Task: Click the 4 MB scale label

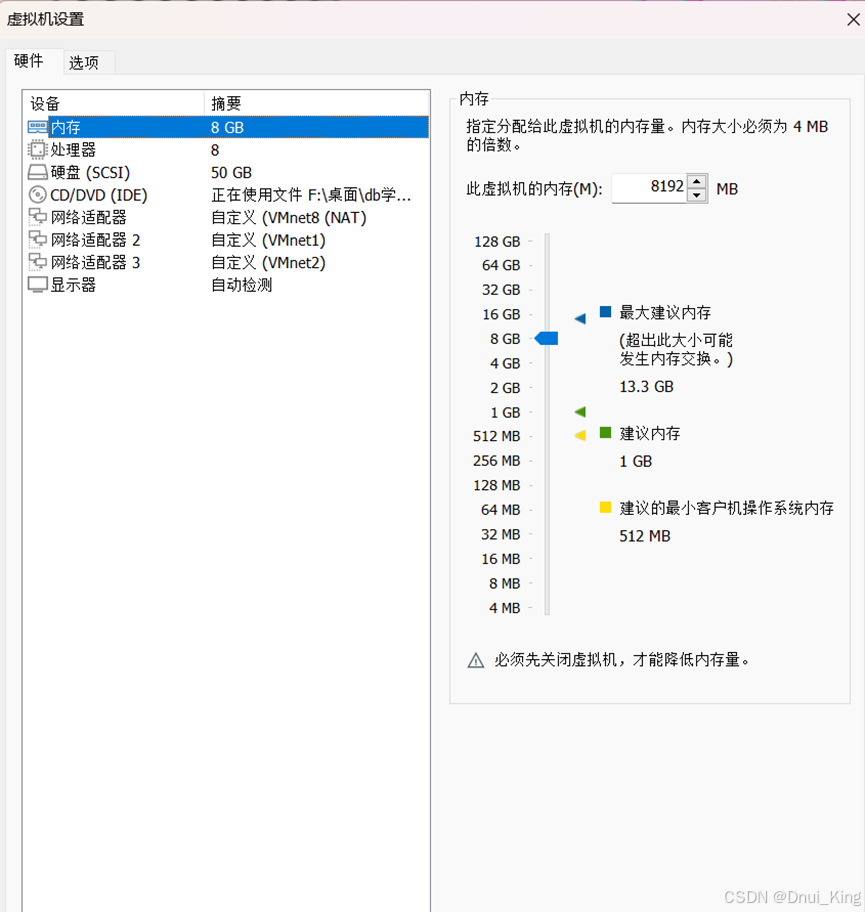Action: coord(504,608)
